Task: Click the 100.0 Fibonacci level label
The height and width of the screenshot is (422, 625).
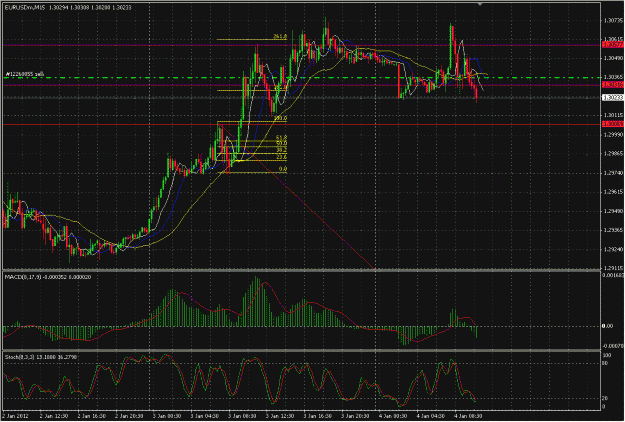Action: tap(281, 118)
